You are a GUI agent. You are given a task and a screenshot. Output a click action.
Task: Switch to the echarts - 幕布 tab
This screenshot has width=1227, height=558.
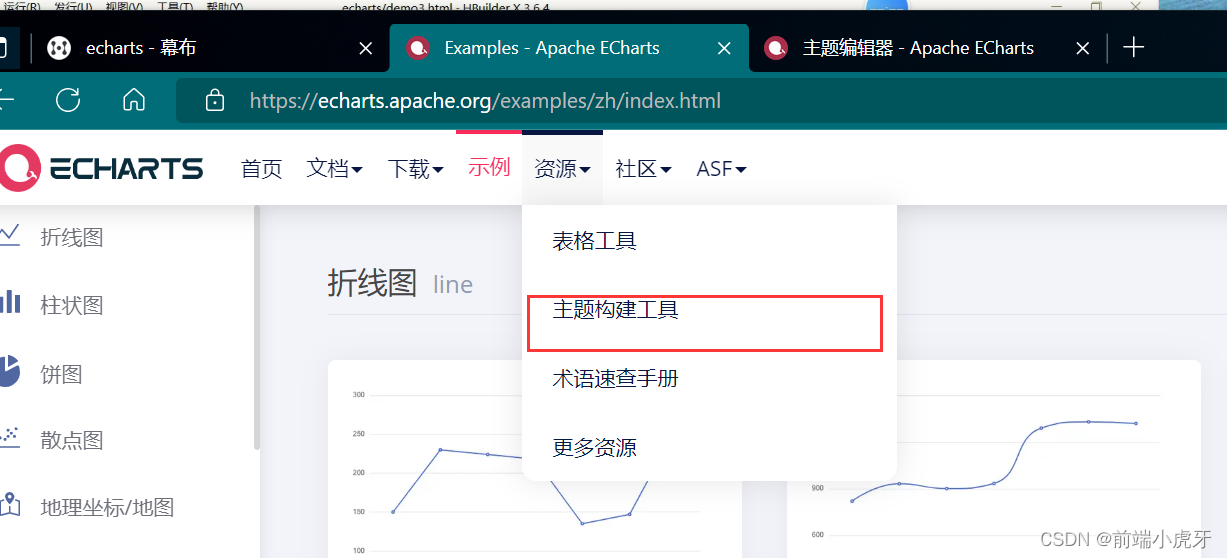[209, 48]
